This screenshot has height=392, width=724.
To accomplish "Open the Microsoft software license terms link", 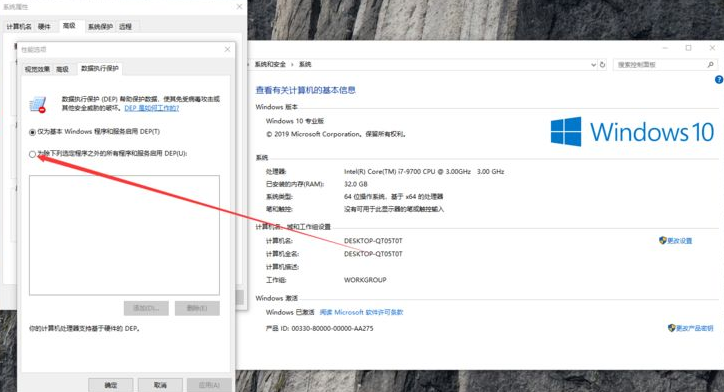I will (362, 313).
